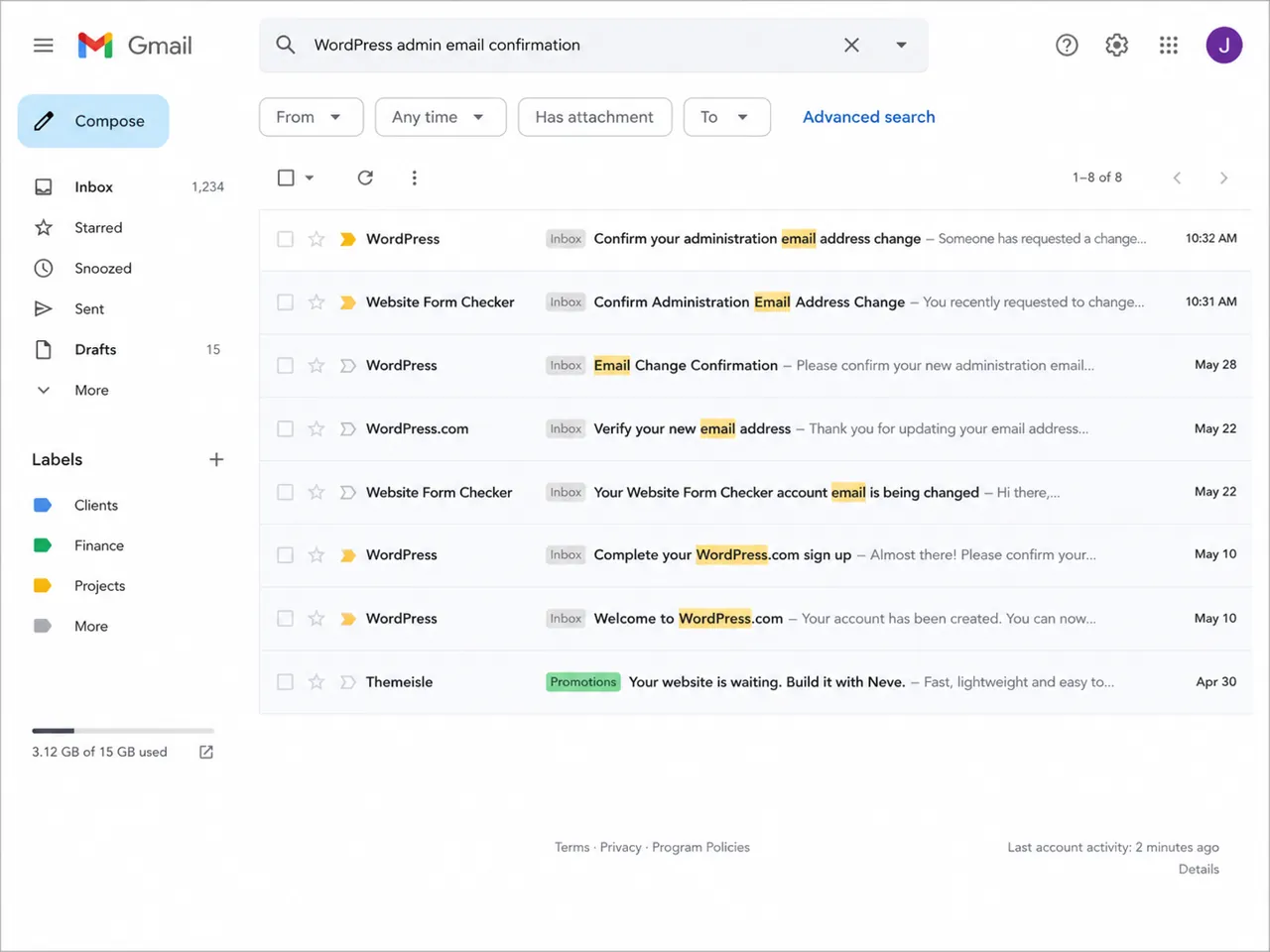Open the Terms link
The image size is (1270, 952).
pyautogui.click(x=571, y=847)
